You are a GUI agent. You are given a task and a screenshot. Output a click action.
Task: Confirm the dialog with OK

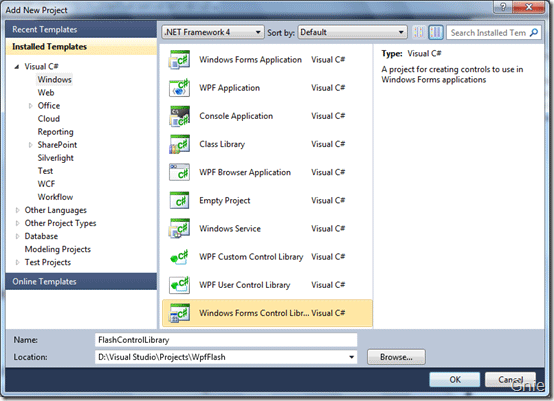tap(455, 379)
